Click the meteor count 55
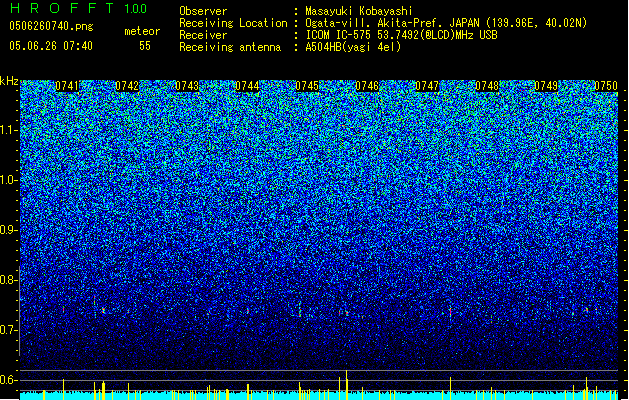Screen dimensions: 629x400 click(x=145, y=46)
